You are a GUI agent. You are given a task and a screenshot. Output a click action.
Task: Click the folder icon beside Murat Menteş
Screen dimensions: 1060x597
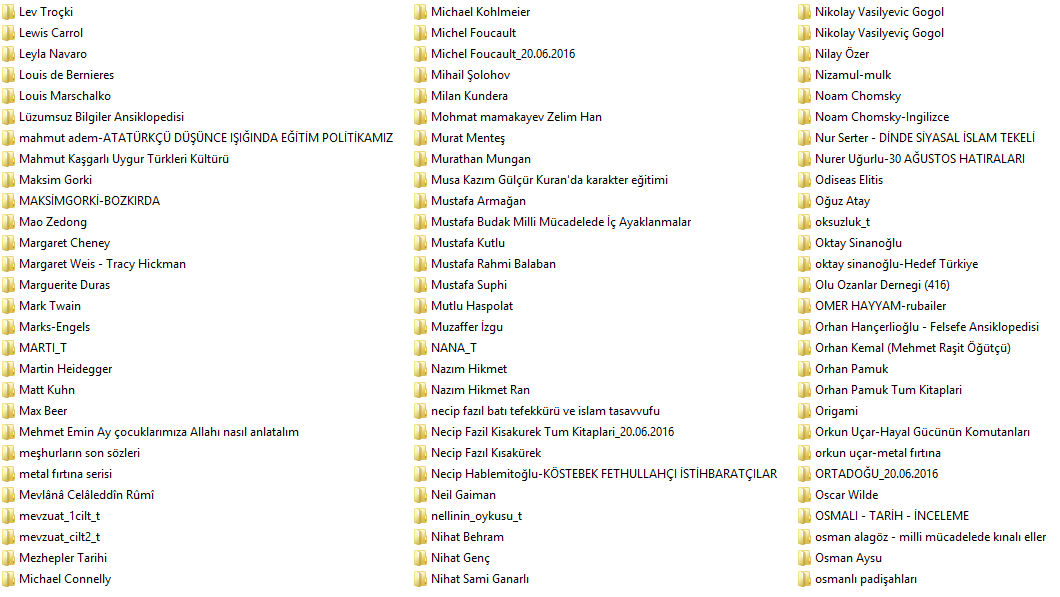pyautogui.click(x=420, y=138)
